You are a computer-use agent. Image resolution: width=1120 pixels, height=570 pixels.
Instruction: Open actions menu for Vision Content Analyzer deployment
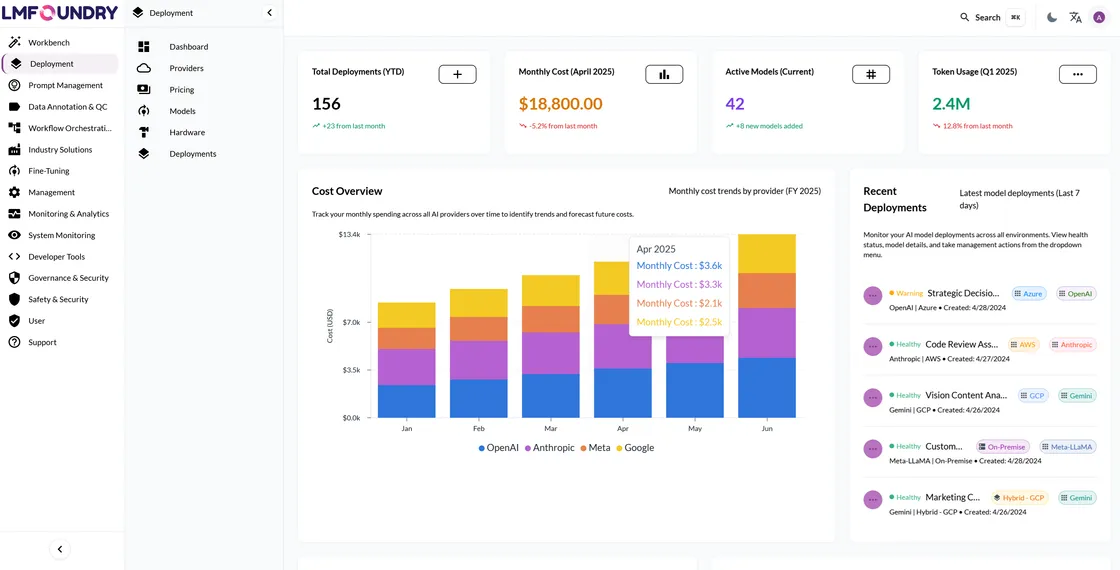point(873,398)
